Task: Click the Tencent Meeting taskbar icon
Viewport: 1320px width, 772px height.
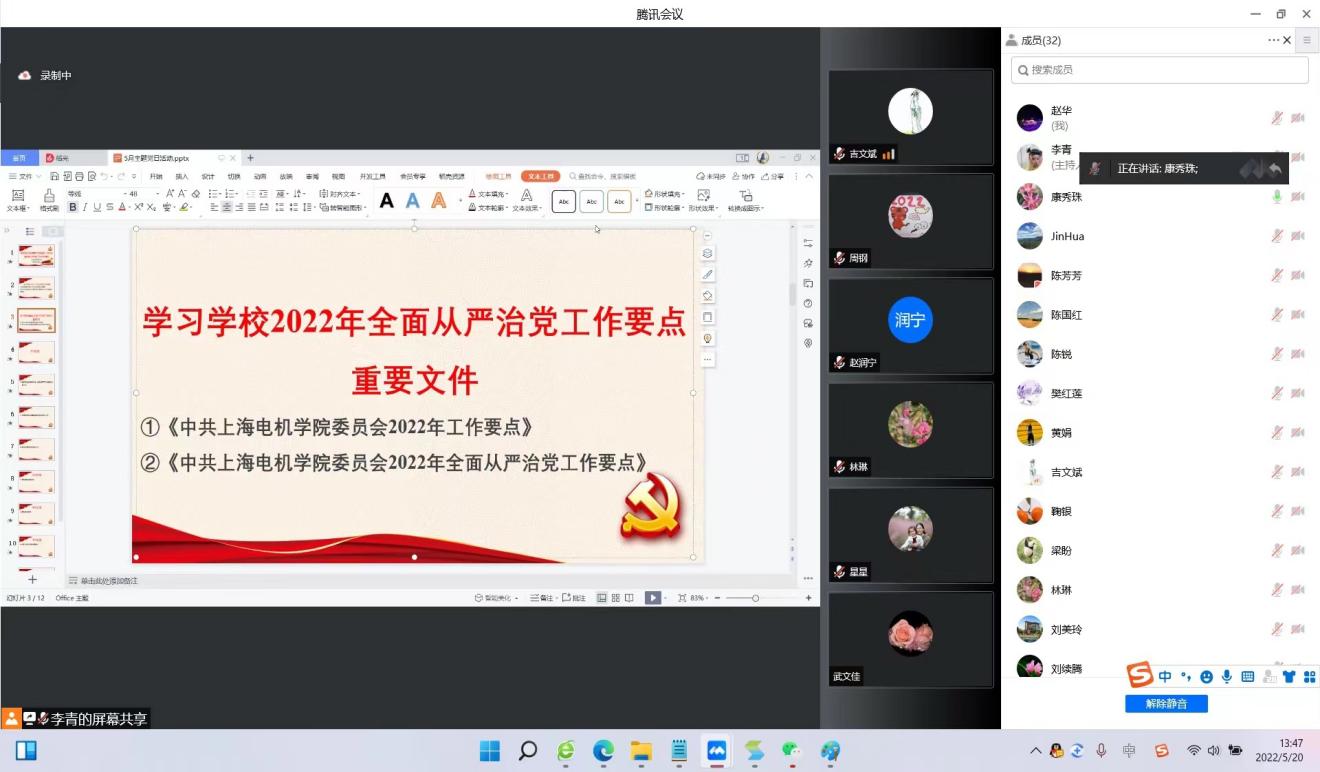Action: click(716, 750)
